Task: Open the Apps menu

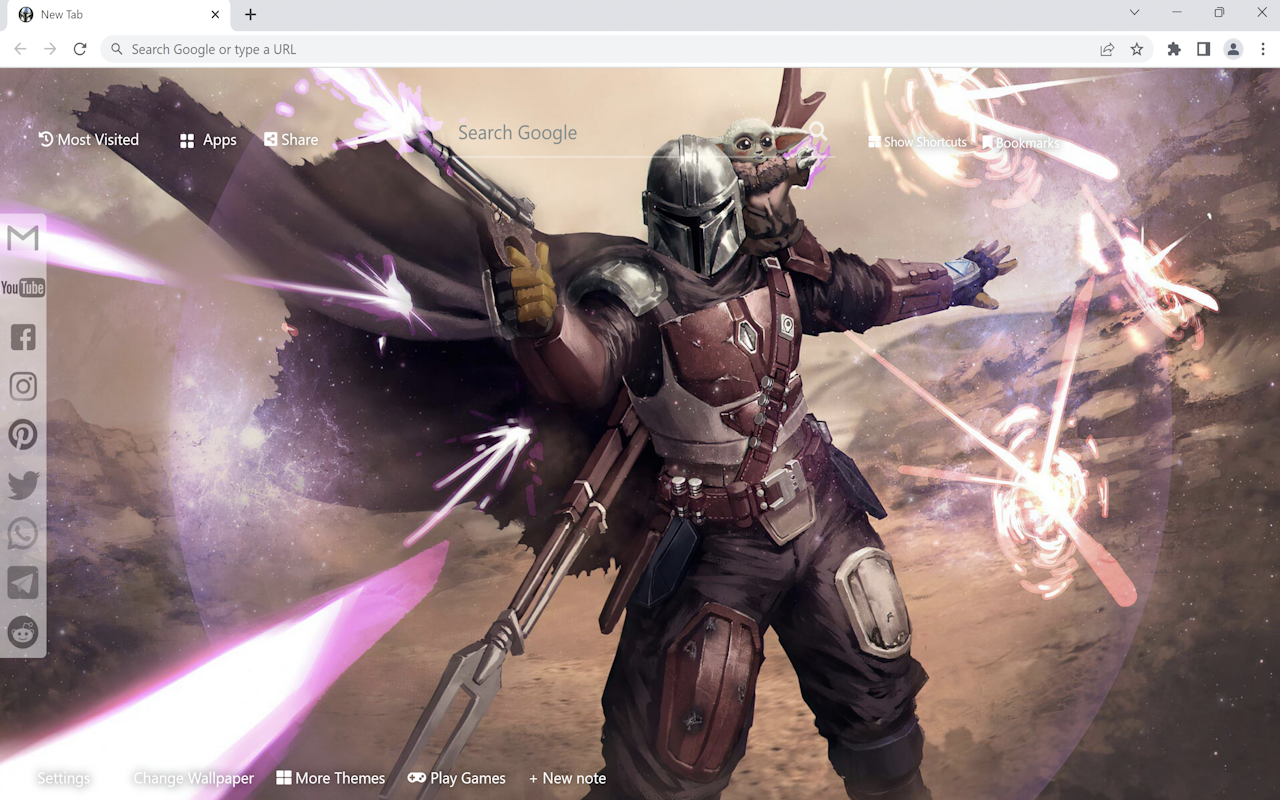Action: pyautogui.click(x=207, y=139)
